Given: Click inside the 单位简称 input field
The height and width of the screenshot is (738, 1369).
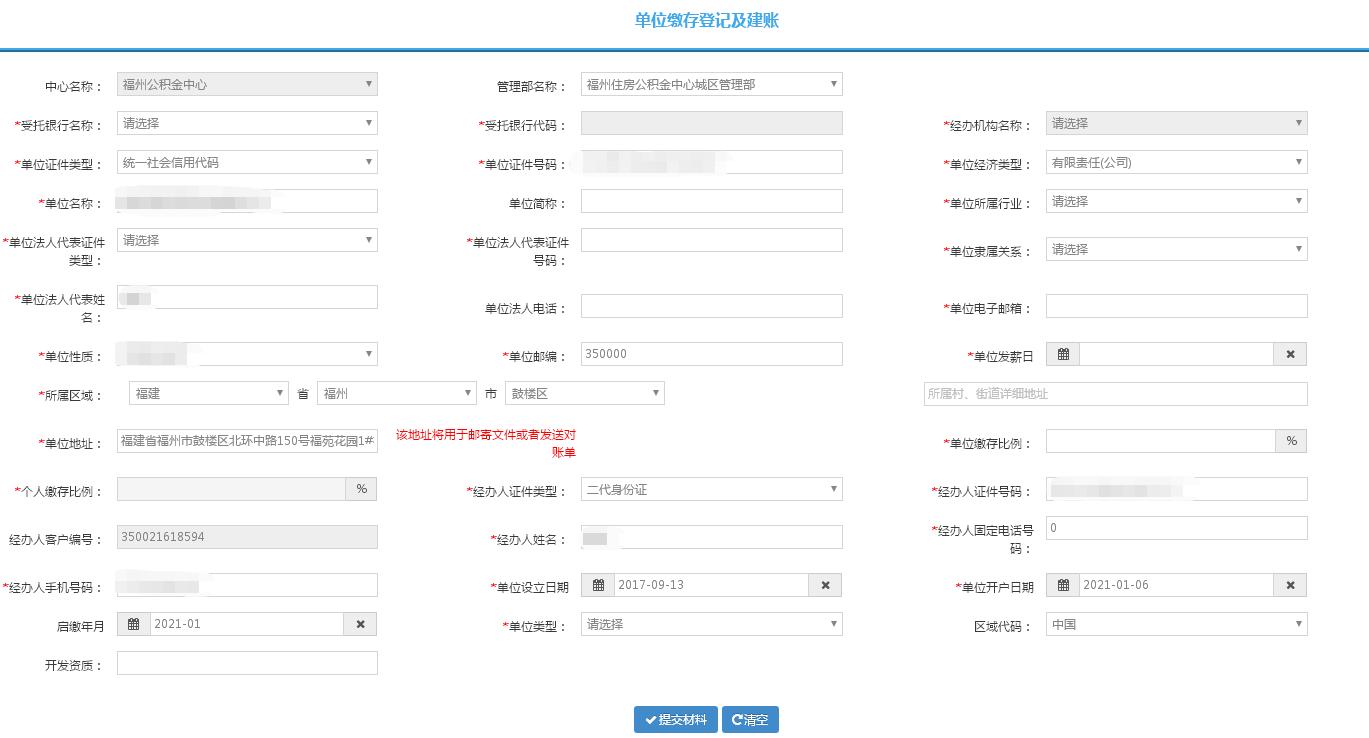Looking at the screenshot, I should tap(711, 200).
